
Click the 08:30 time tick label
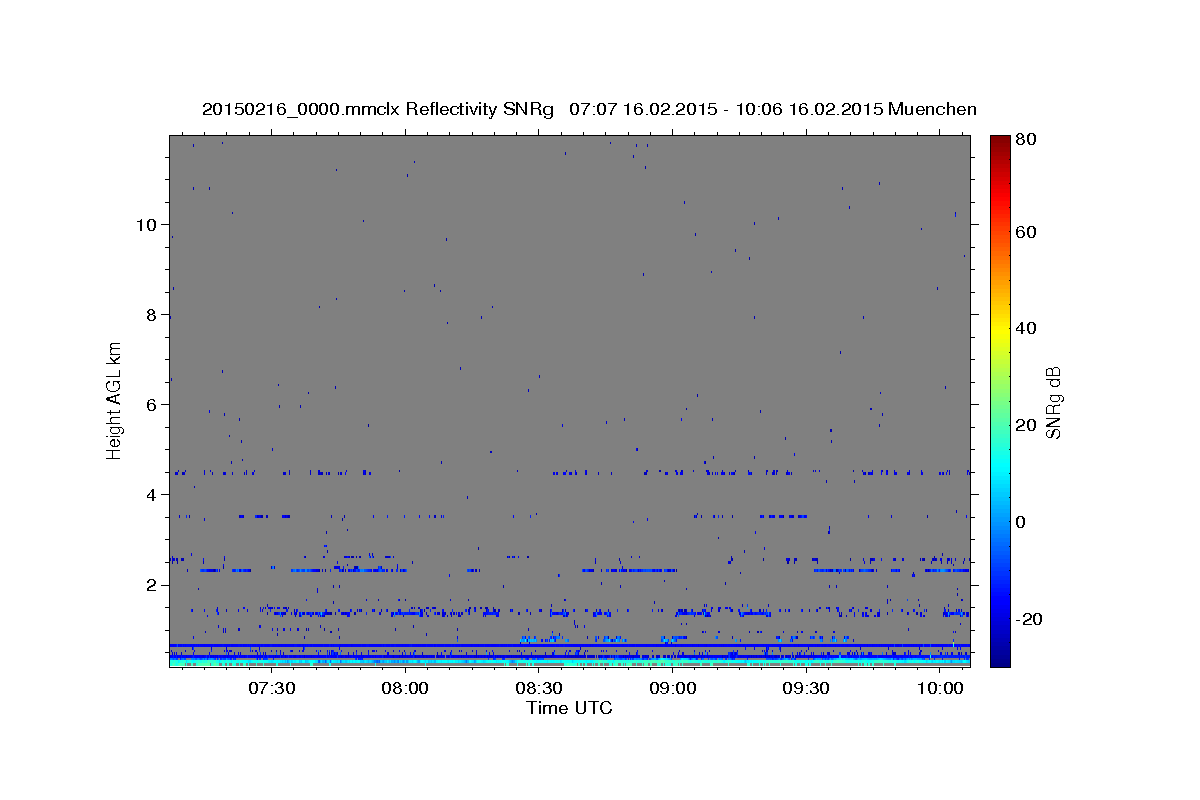[x=538, y=688]
